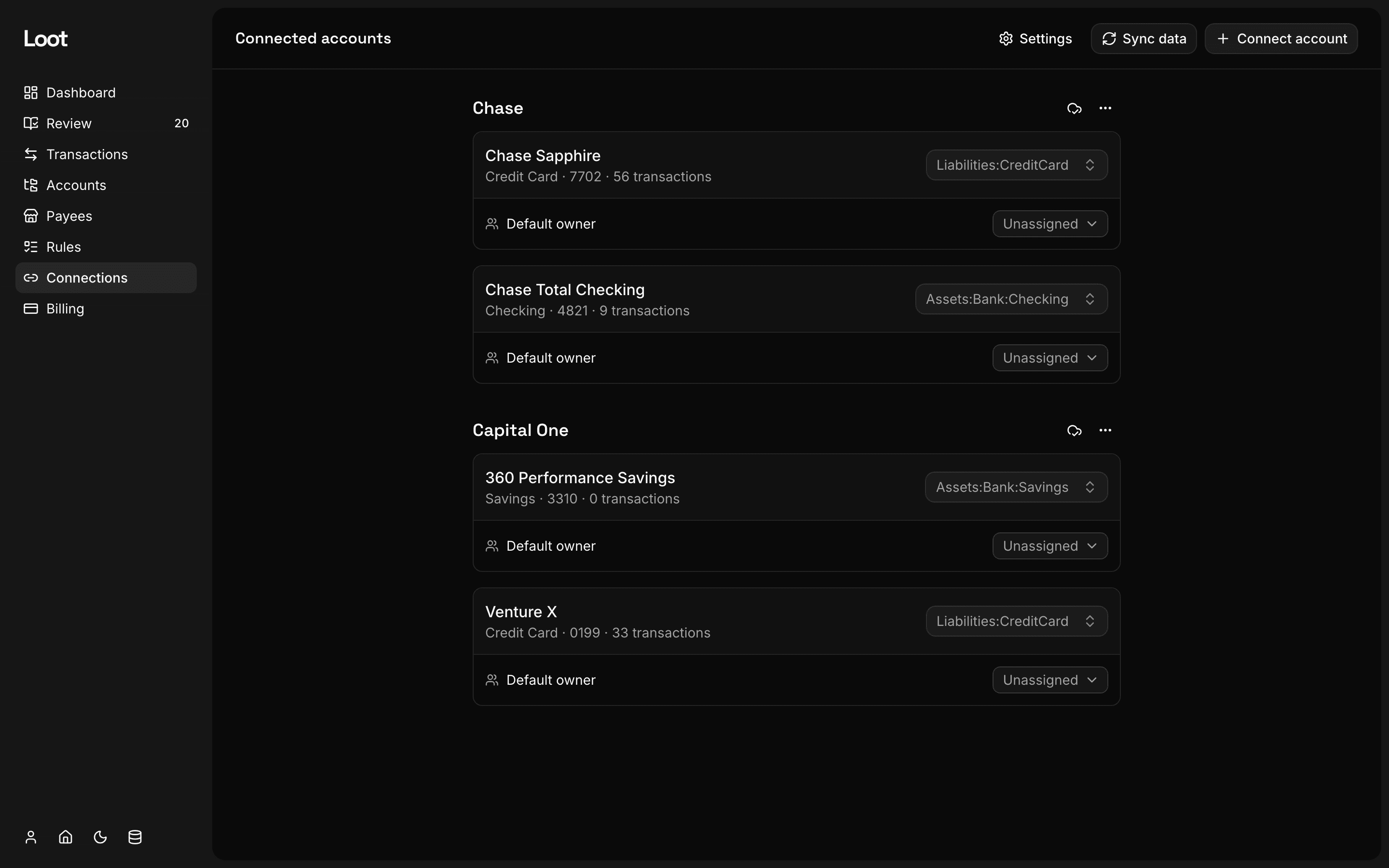Click the Chase Total Checking account name
Viewport: 1389px width, 868px height.
click(565, 290)
